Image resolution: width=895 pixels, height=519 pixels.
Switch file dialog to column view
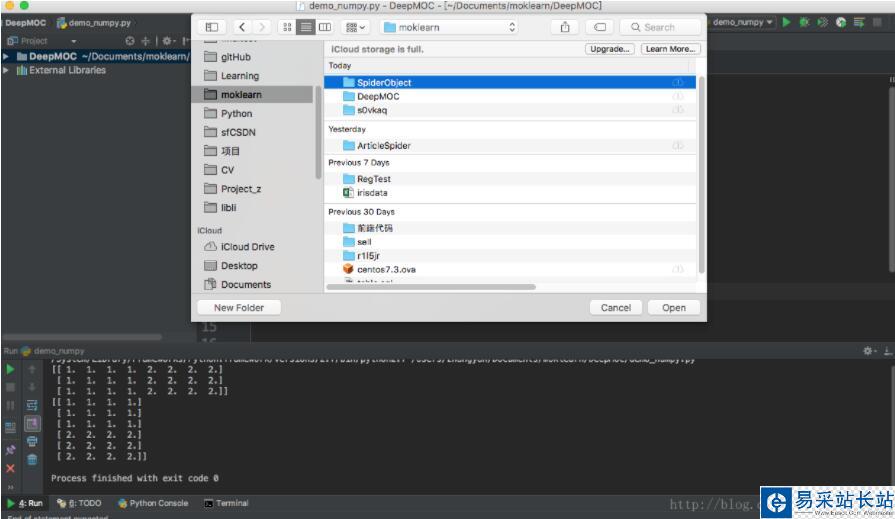pos(325,27)
